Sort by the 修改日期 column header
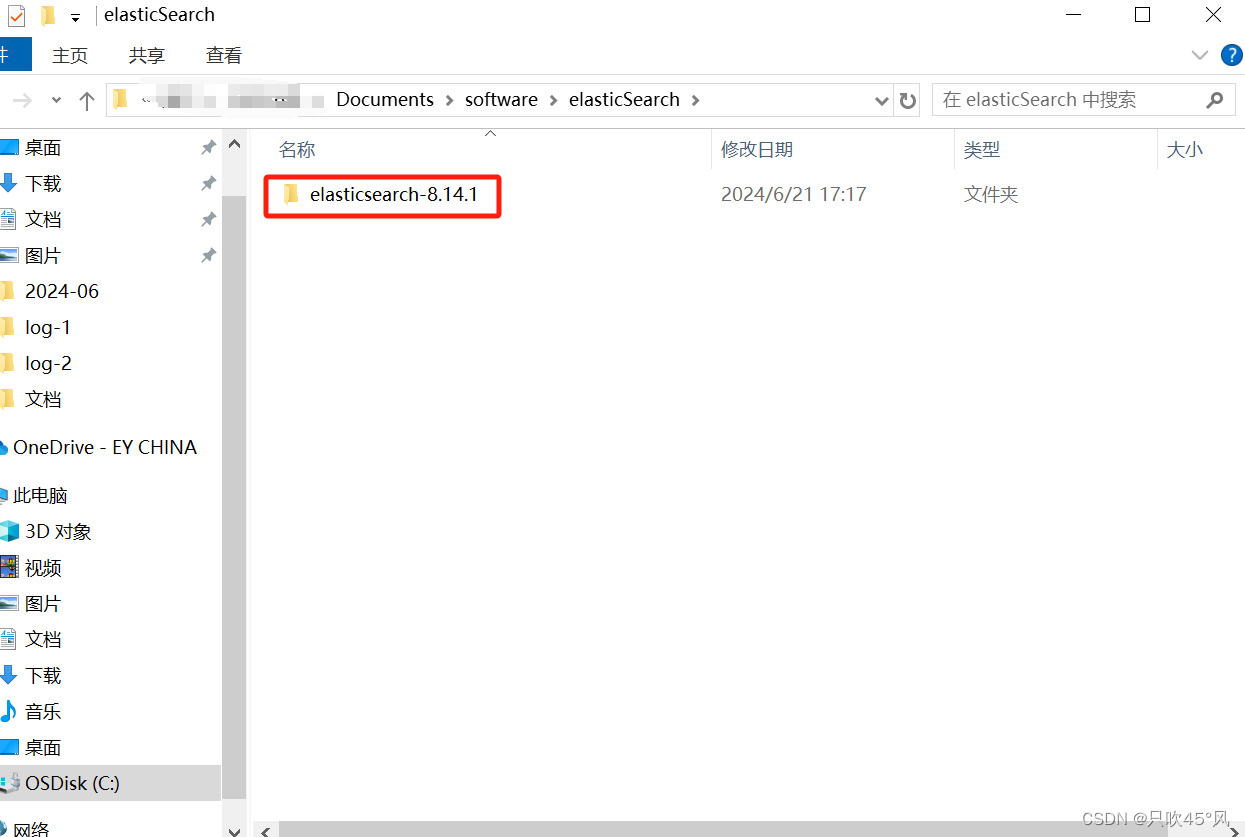The image size is (1245, 837). 757,150
